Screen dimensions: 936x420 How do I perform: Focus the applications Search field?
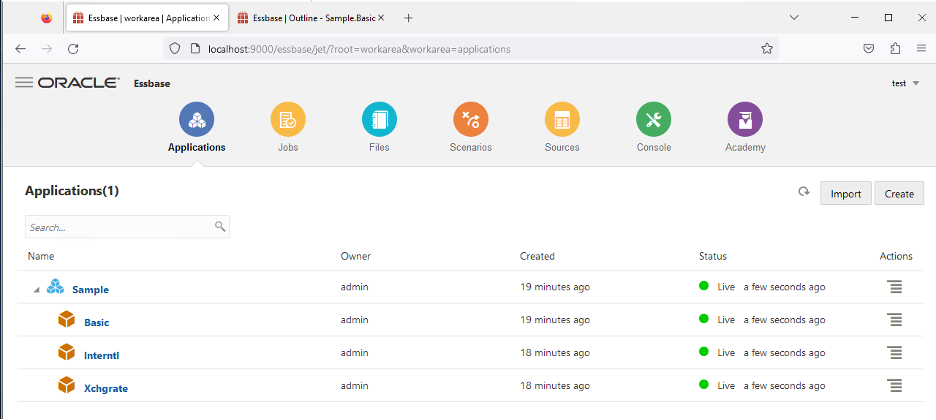127,227
